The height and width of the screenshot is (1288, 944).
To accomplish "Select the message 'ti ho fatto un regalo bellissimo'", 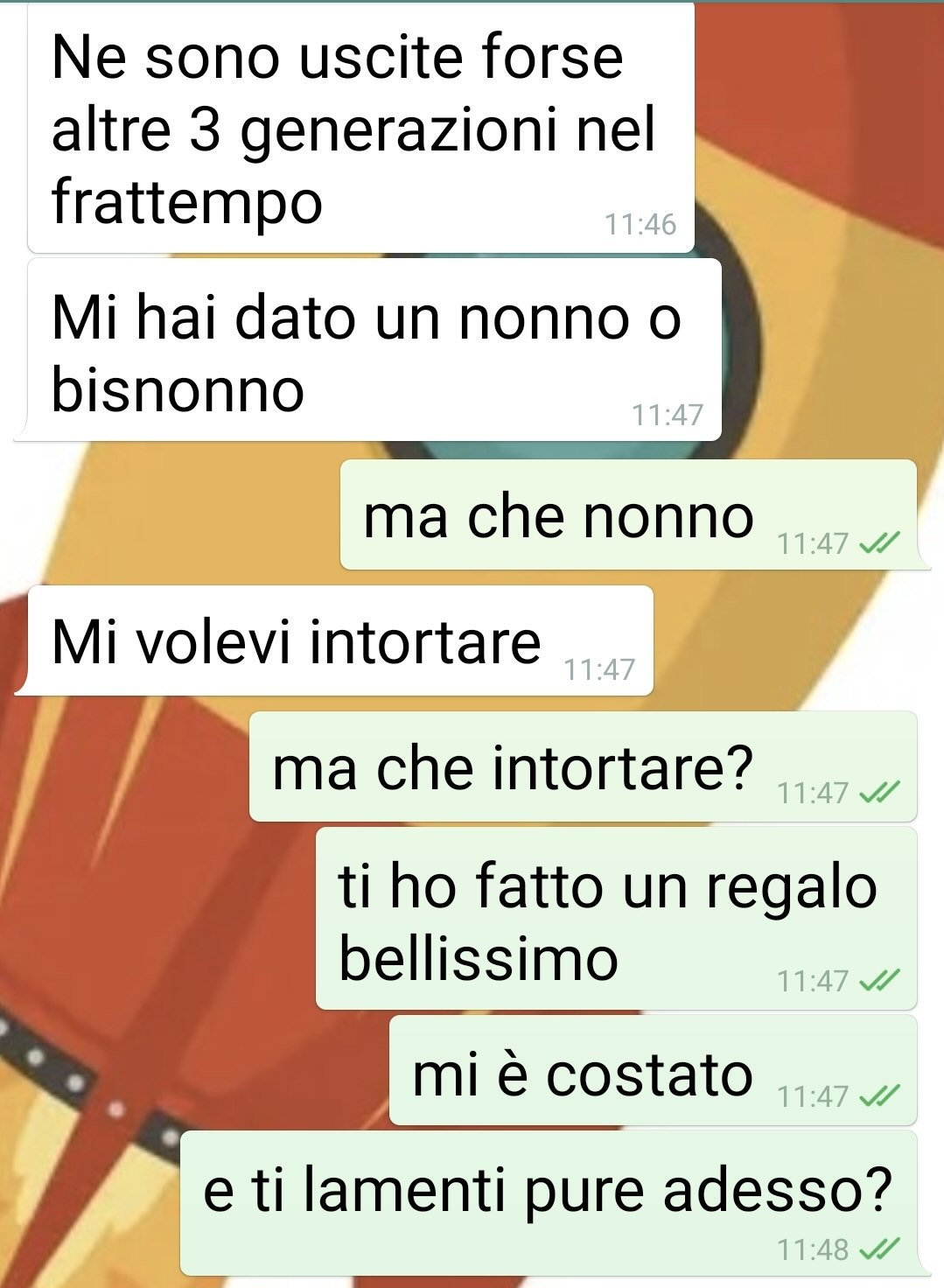I will pyautogui.click(x=616, y=919).
